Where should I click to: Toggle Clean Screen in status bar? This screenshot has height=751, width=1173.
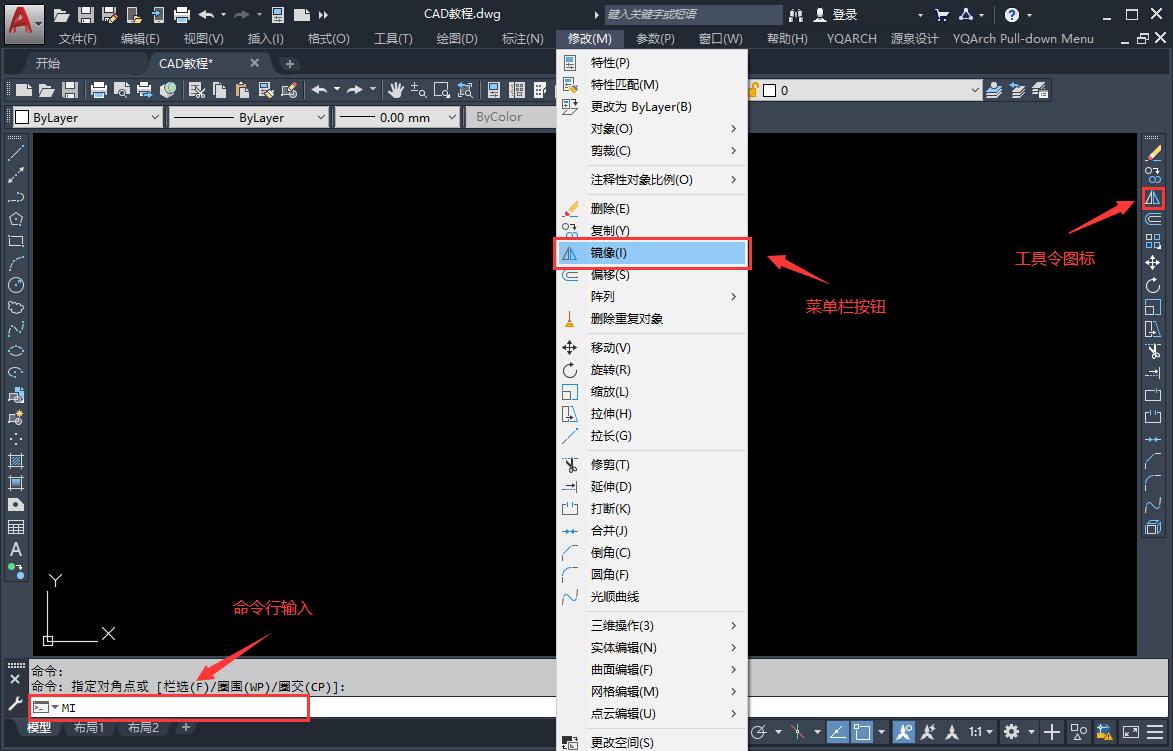[x=1131, y=731]
